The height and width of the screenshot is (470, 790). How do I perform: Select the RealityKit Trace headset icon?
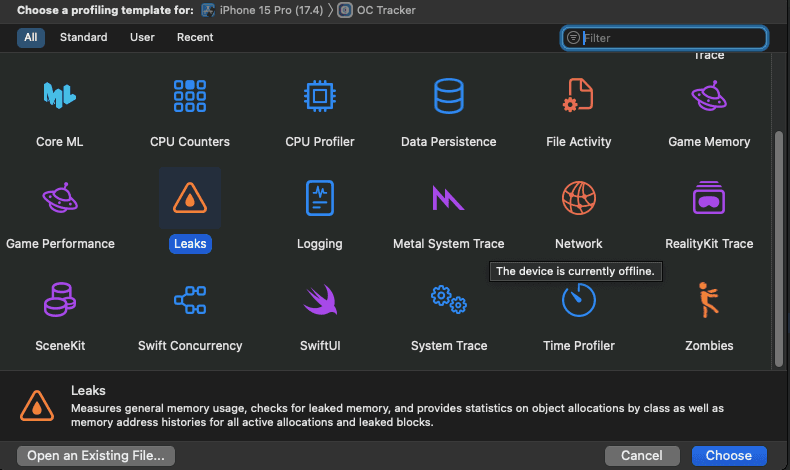tap(708, 198)
